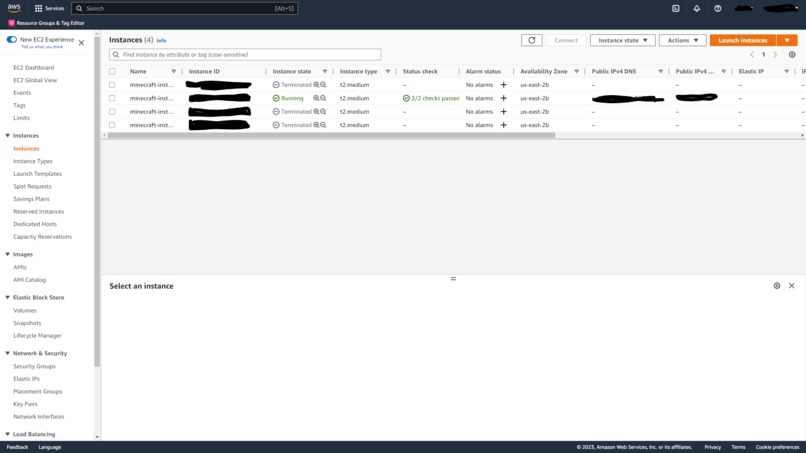
Task: Sort by Instance state column arrow
Action: pos(325,71)
